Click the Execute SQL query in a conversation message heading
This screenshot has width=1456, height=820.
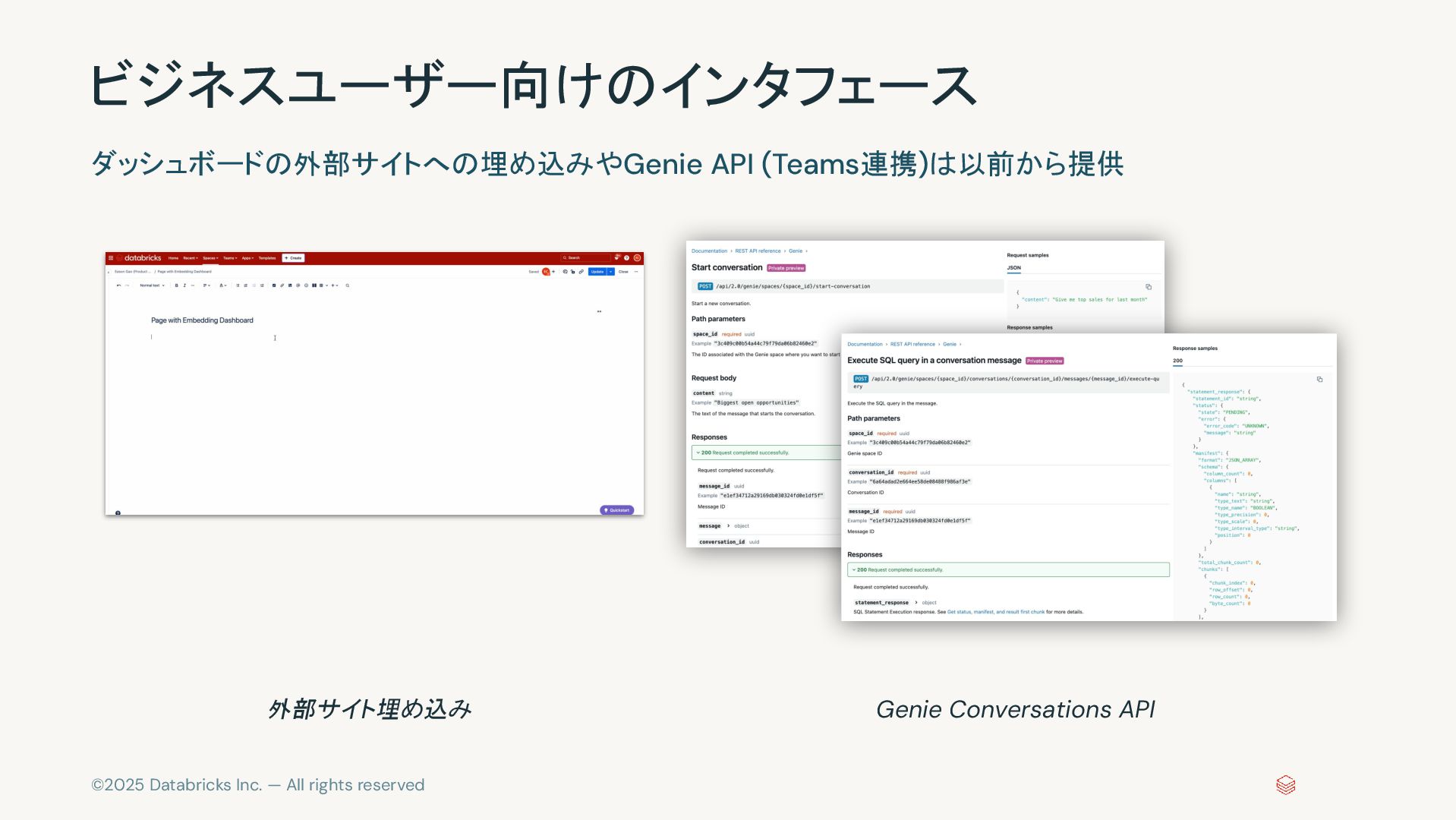934,361
